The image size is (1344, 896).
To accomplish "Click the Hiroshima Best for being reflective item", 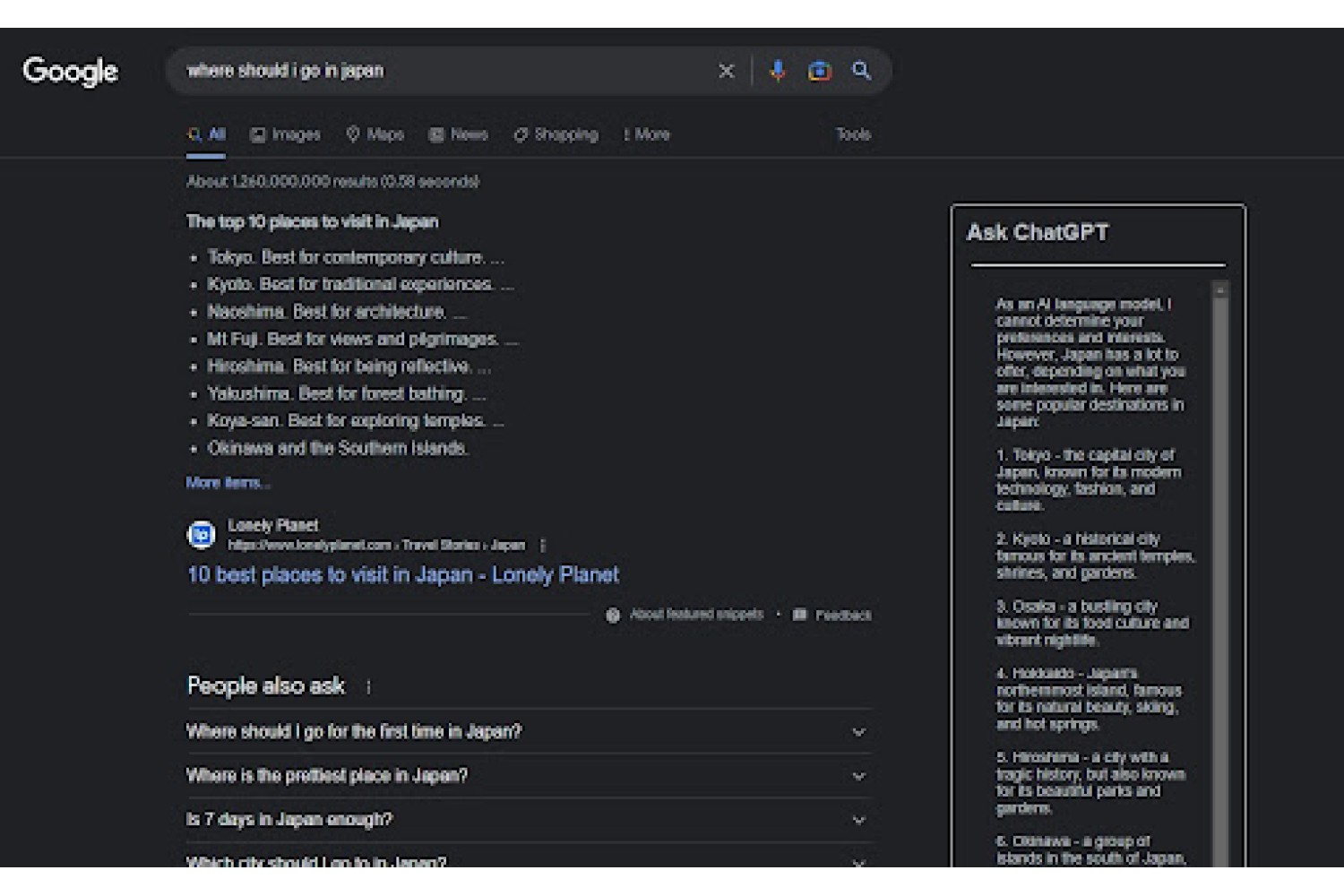I will (349, 366).
